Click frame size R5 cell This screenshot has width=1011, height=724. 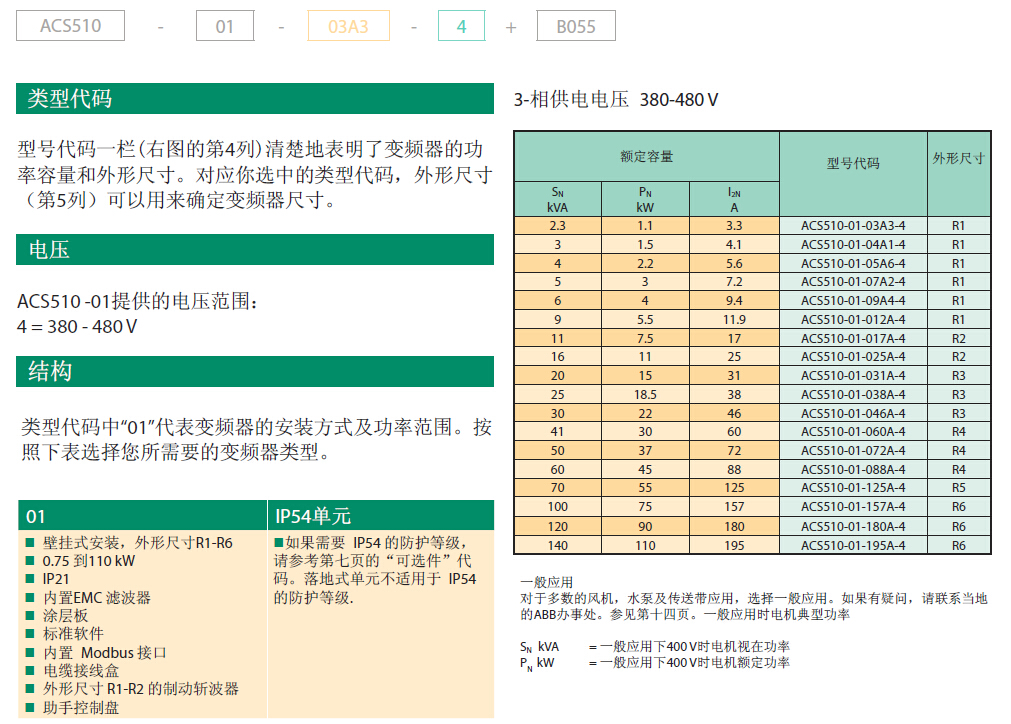point(959,487)
